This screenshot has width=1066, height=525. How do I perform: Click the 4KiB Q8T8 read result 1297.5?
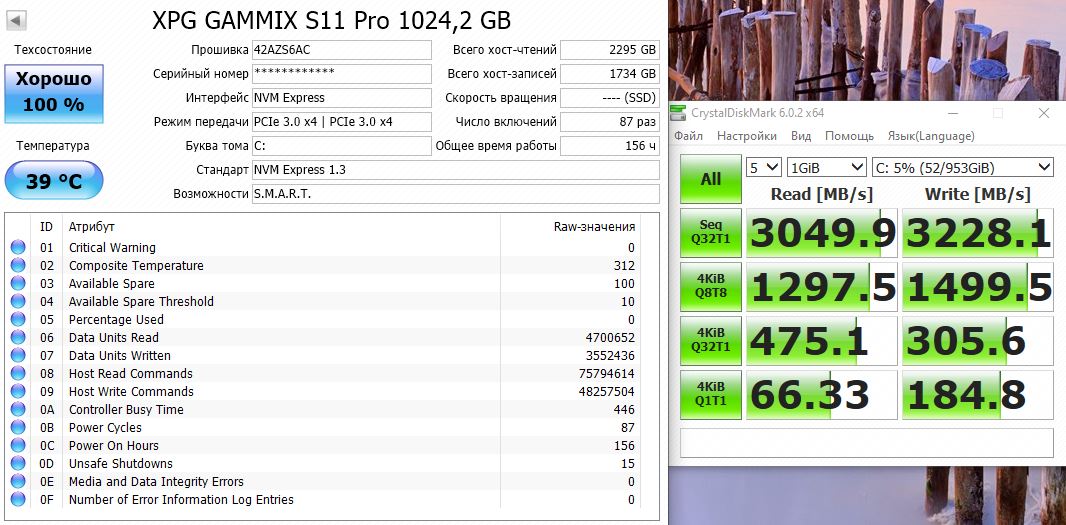822,287
